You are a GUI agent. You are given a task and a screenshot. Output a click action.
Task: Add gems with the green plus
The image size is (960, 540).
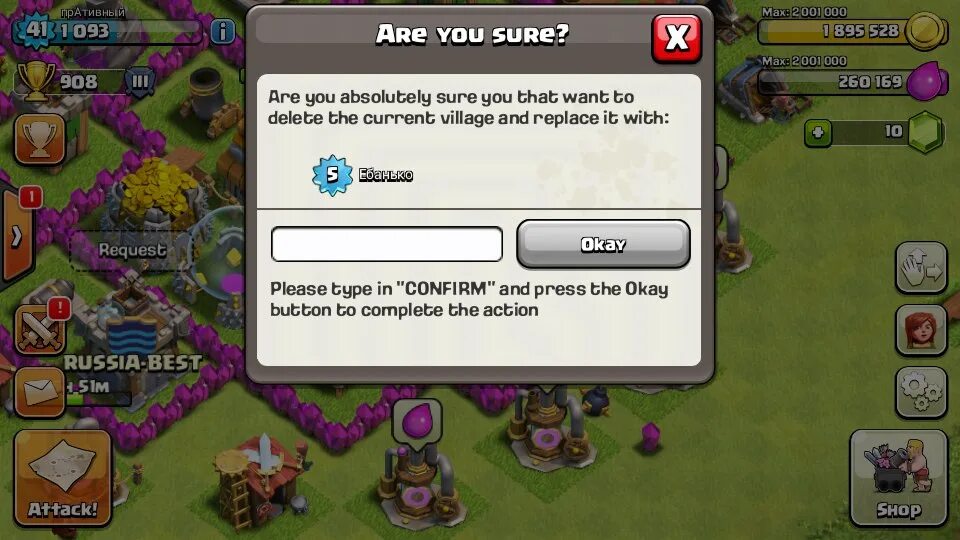pyautogui.click(x=818, y=132)
